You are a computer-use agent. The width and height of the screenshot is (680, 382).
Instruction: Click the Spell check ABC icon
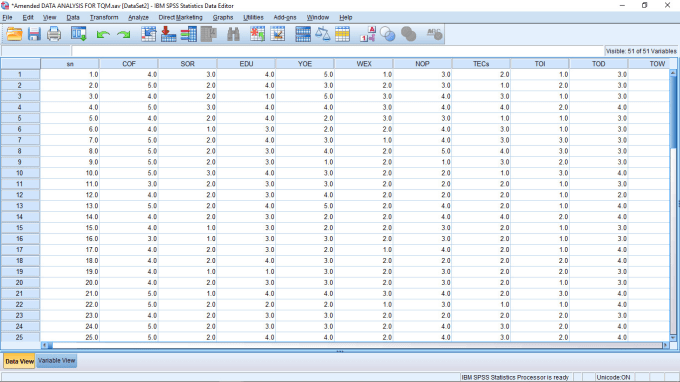[x=434, y=34]
